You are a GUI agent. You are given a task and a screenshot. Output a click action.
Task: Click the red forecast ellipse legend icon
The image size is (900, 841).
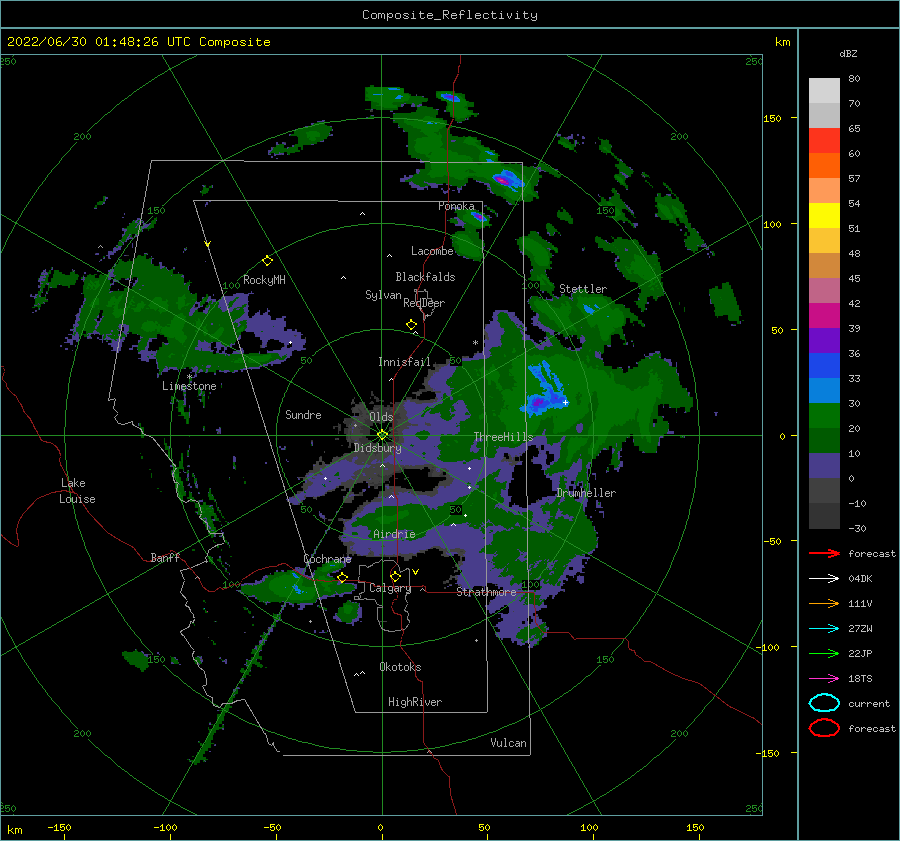coord(824,728)
